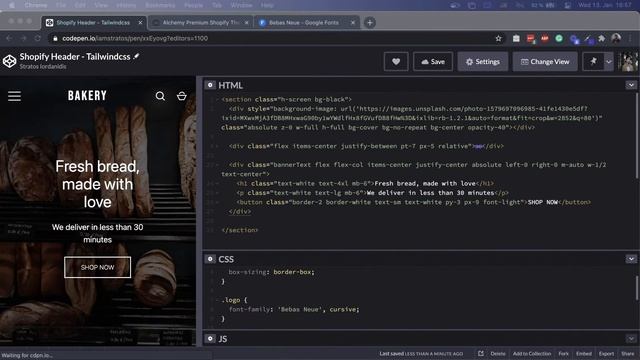Open JS editor settings gear
Image resolution: width=640 pixels, height=360 pixels.
point(210,338)
